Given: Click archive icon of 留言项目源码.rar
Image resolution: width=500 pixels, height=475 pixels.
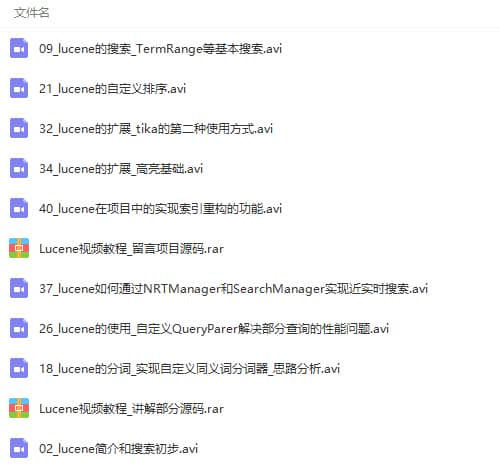Looking at the screenshot, I should 19,248.
